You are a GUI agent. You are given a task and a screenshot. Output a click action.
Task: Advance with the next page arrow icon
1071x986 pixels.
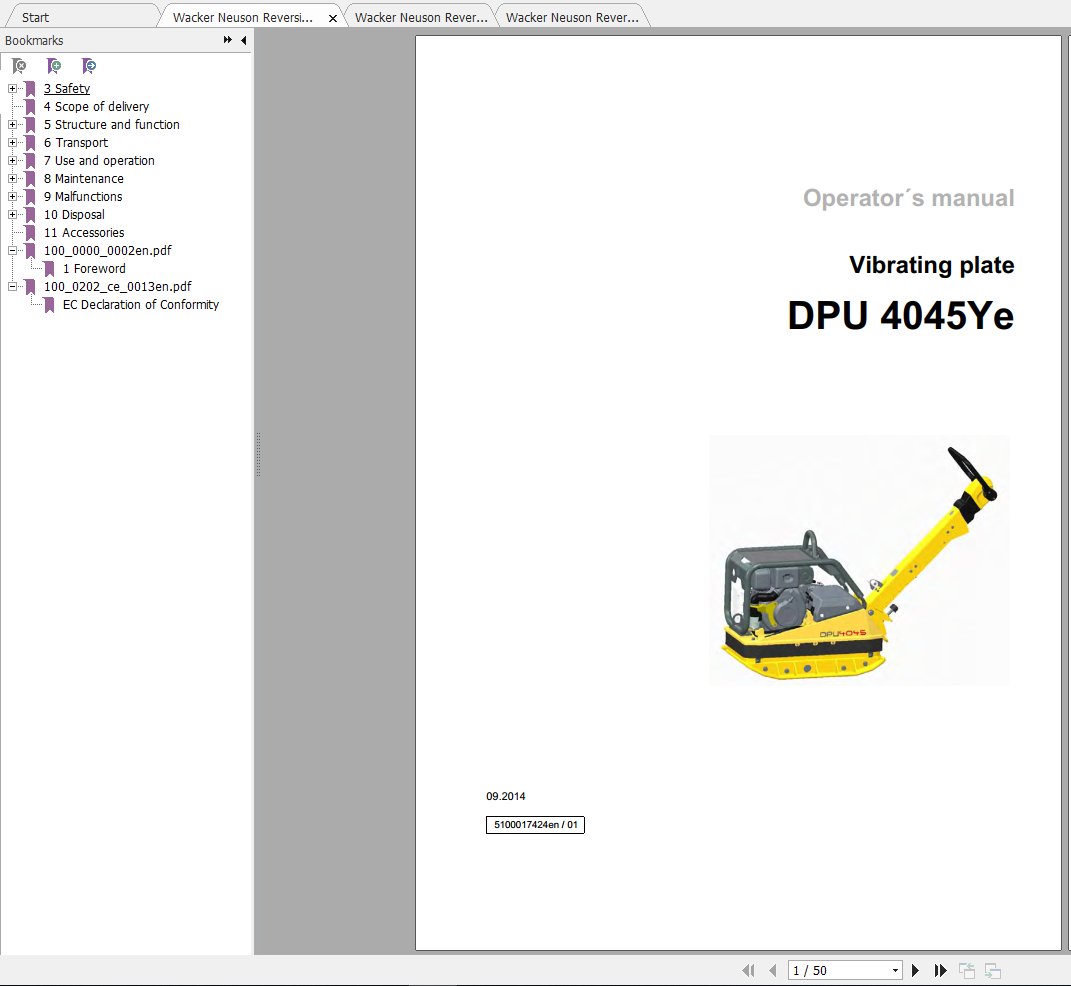(915, 970)
